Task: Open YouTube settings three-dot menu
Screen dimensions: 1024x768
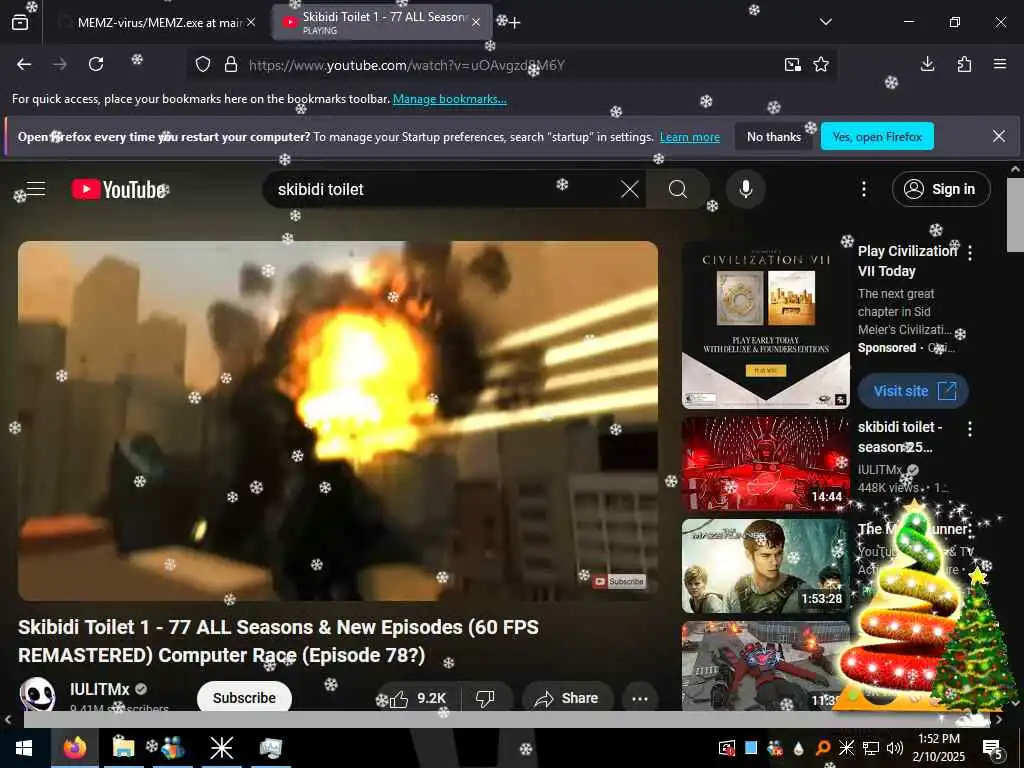Action: 863,189
